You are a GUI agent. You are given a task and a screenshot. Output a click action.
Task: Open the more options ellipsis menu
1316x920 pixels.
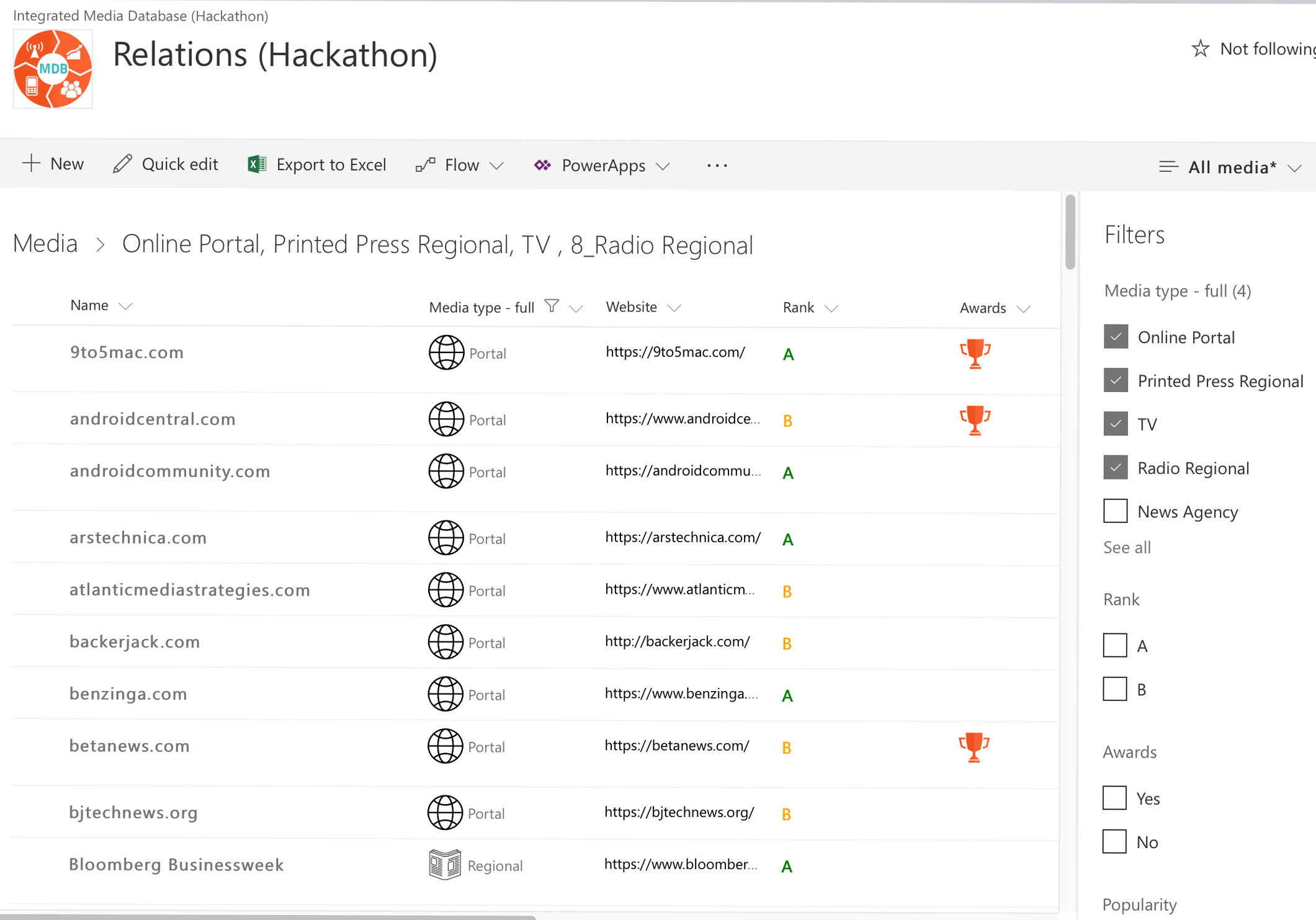(717, 165)
